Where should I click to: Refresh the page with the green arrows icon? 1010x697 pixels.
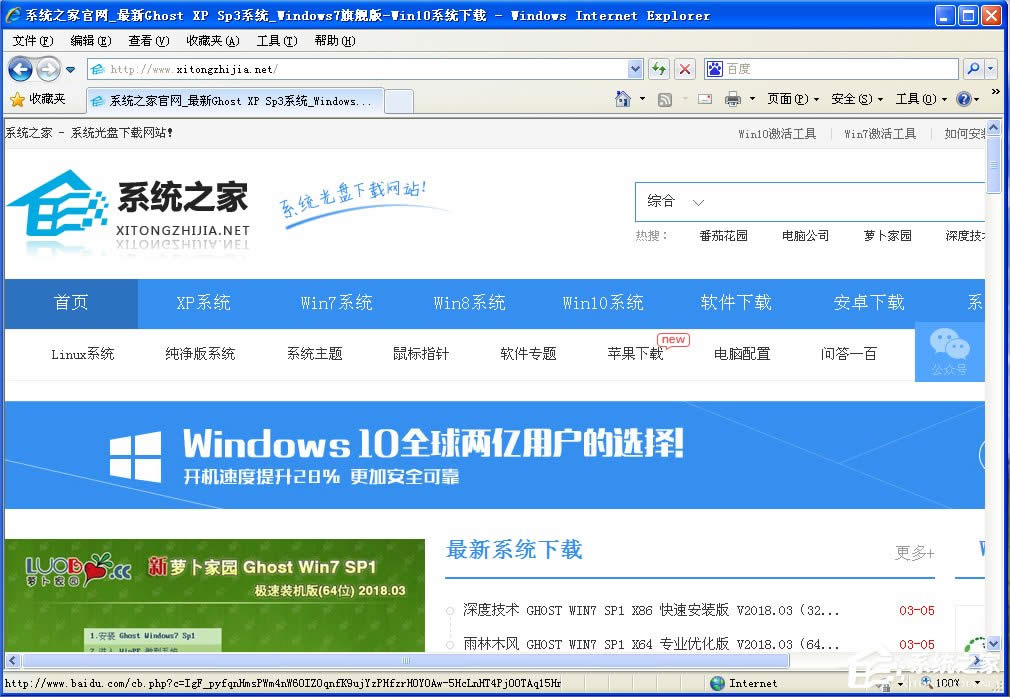pos(659,69)
